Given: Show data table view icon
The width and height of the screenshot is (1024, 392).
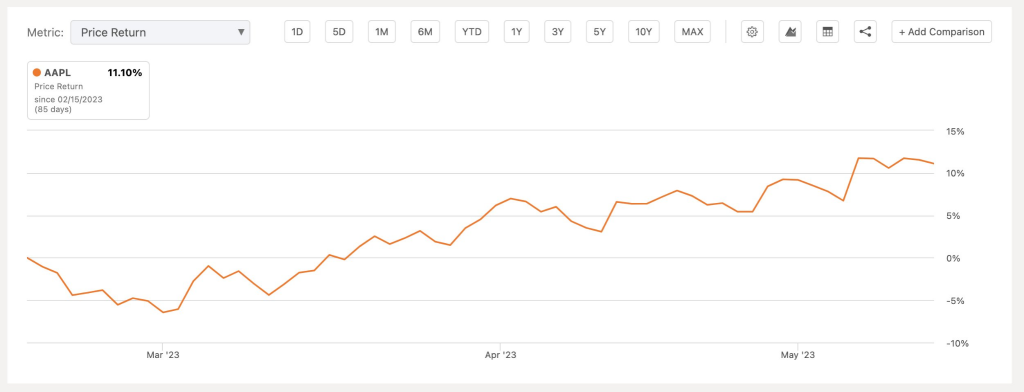Looking at the screenshot, I should (827, 31).
